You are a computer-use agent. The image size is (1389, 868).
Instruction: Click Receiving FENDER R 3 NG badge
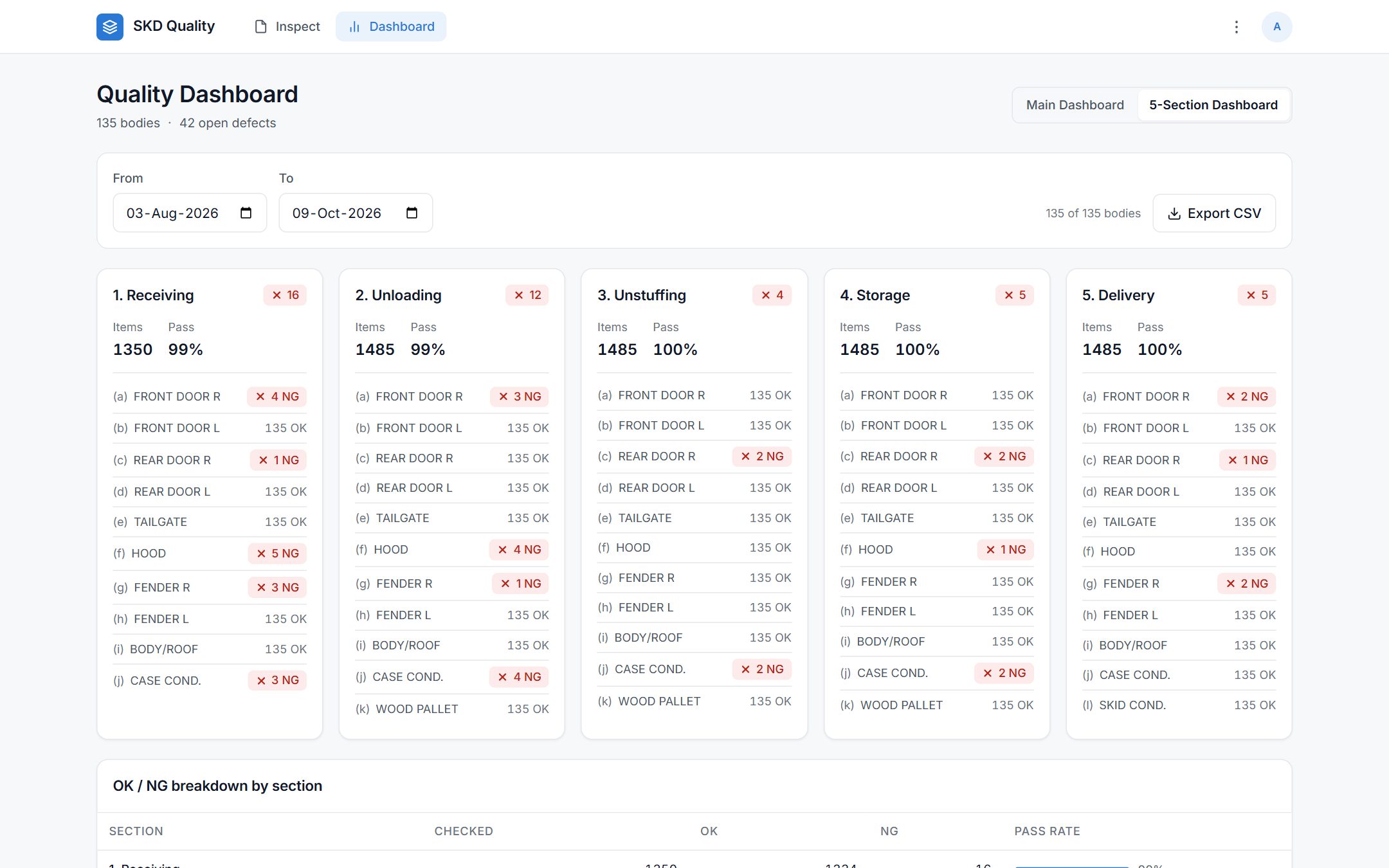(277, 588)
